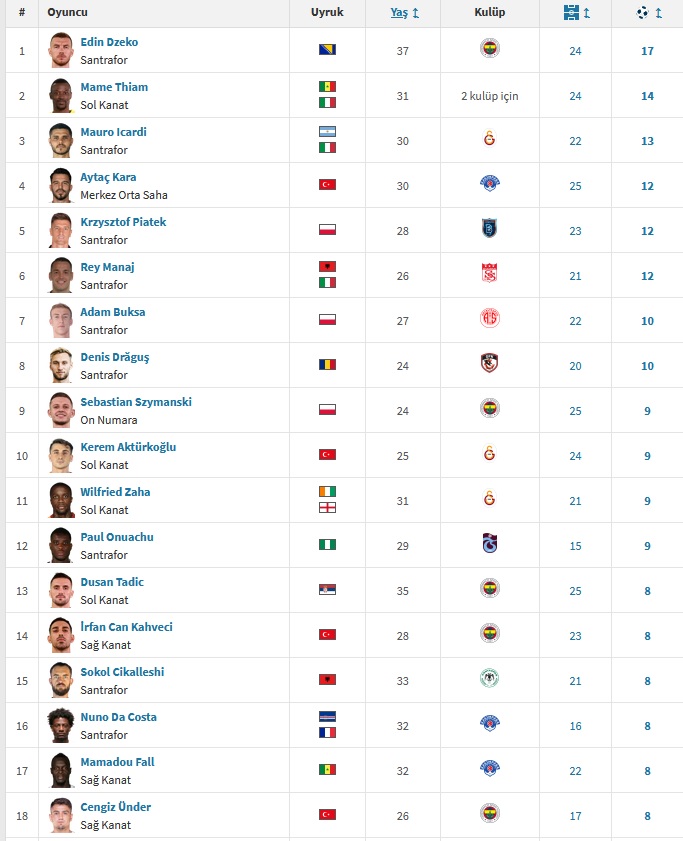The image size is (683, 841).
Task: Click Fenerbahçe club crest beside Edin Dzeko
Action: pyautogui.click(x=489, y=48)
